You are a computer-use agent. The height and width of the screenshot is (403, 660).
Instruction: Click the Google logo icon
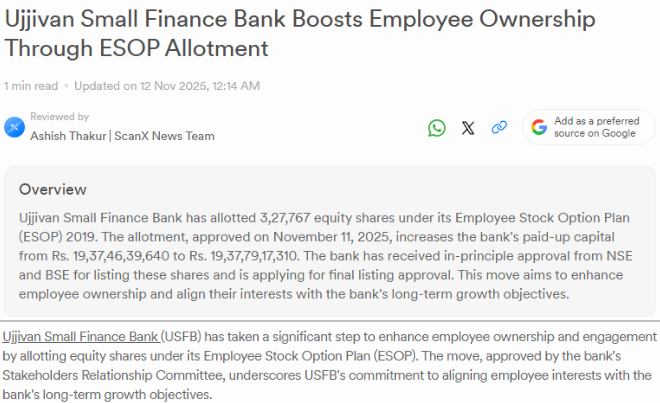[539, 127]
